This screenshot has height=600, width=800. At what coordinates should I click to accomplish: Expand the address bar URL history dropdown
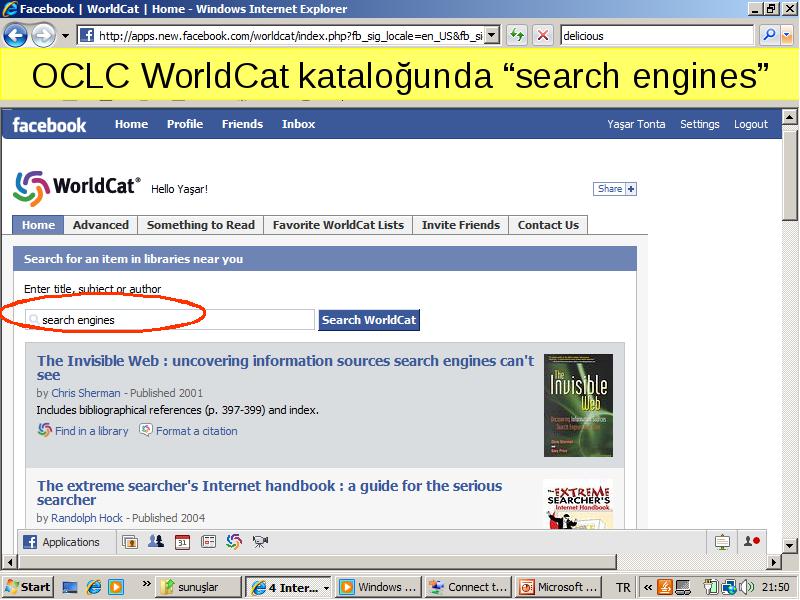pyautogui.click(x=492, y=35)
